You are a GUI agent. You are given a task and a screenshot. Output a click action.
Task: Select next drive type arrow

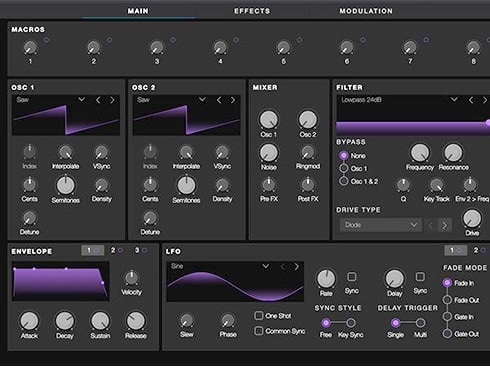pos(444,225)
